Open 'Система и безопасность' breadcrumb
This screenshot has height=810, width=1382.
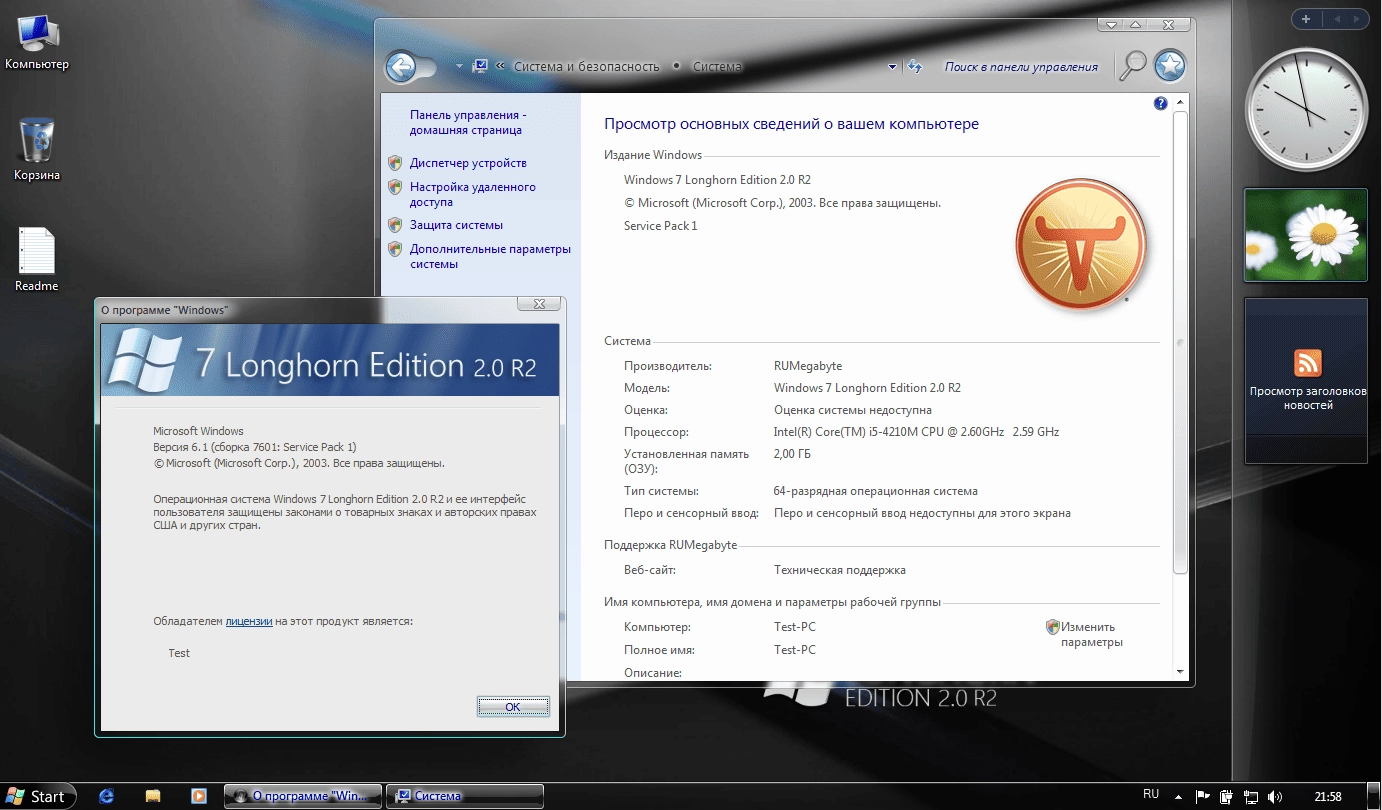tap(586, 67)
